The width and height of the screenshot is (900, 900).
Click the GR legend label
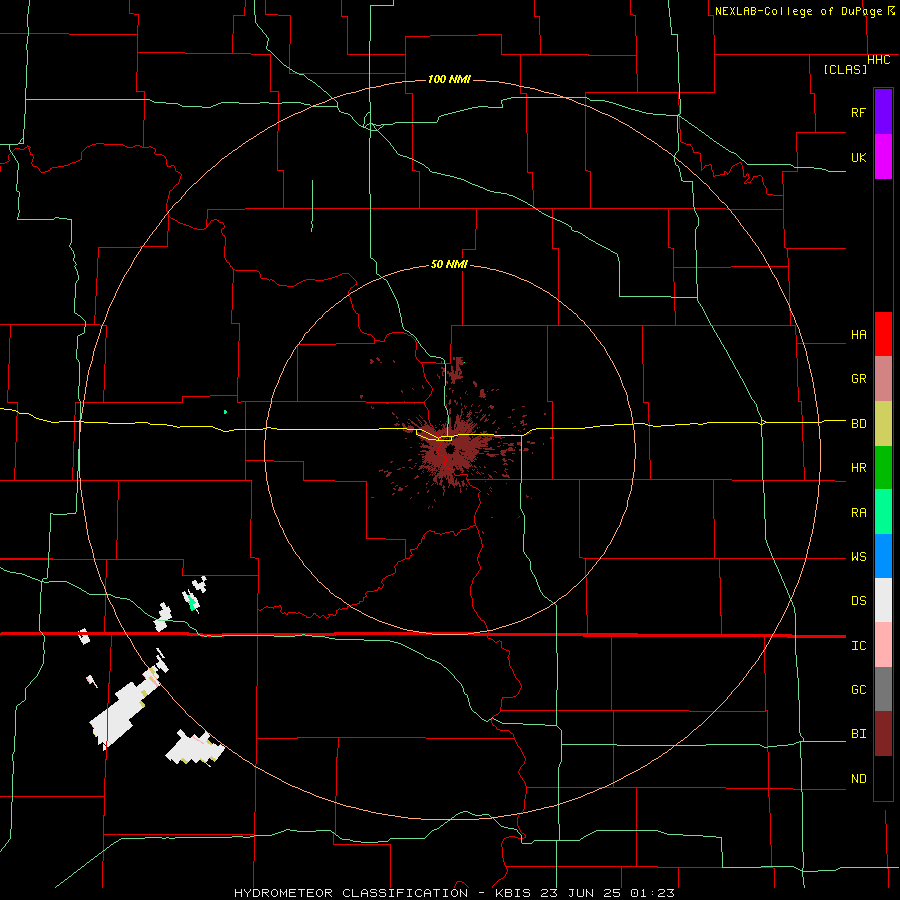tap(858, 379)
